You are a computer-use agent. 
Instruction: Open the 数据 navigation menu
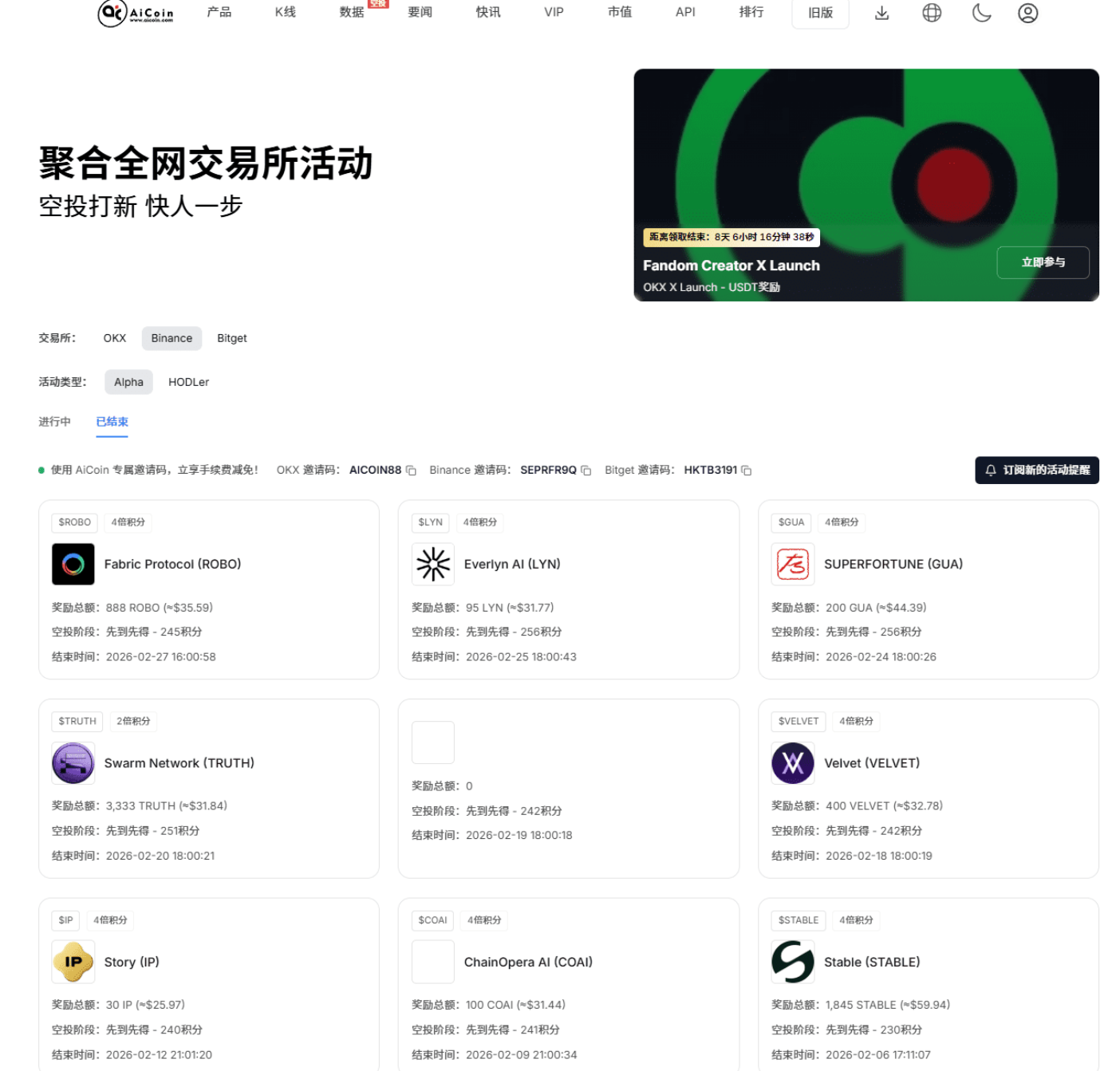[x=351, y=12]
